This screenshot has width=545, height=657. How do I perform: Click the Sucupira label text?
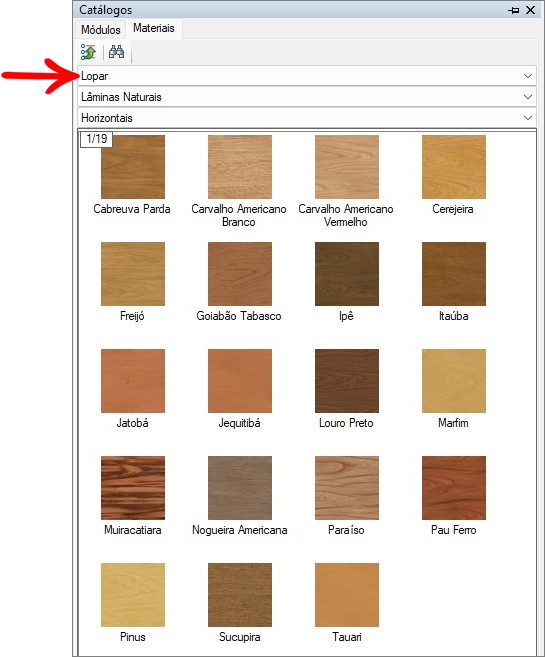240,637
